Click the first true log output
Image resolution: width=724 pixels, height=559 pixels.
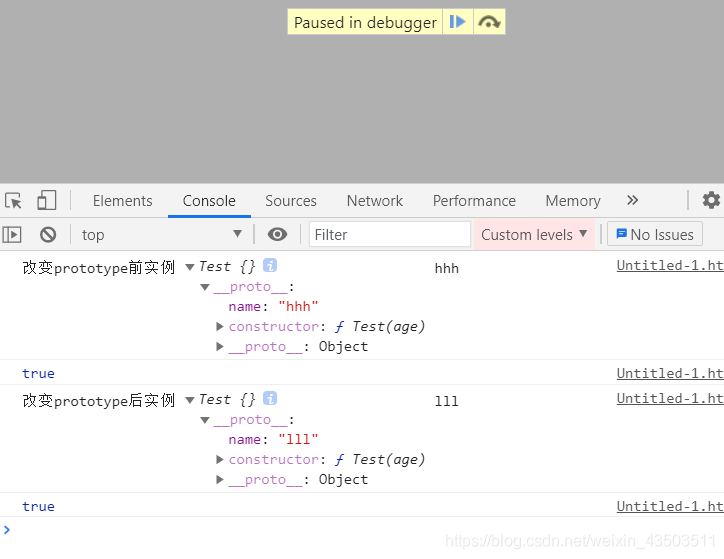click(38, 373)
